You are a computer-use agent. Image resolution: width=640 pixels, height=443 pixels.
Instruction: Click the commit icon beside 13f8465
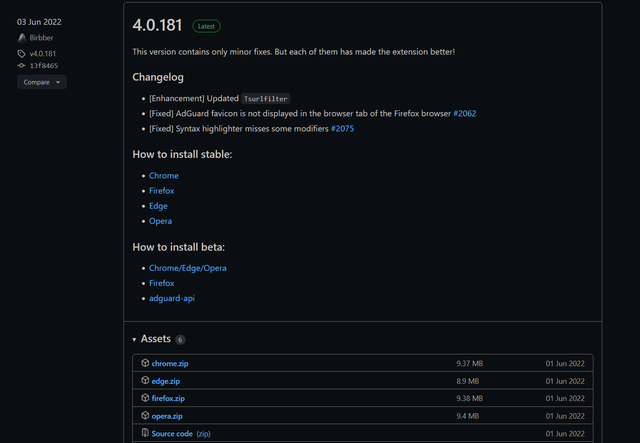[x=22, y=65]
